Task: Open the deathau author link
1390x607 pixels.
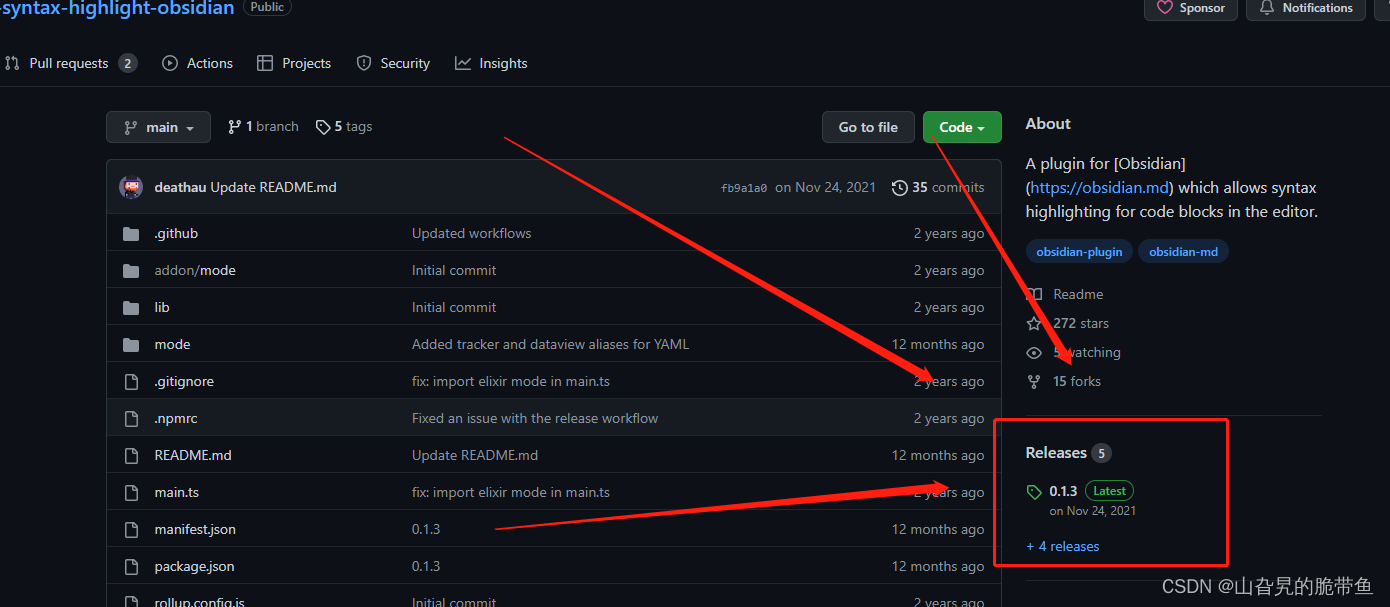Action: pos(180,187)
